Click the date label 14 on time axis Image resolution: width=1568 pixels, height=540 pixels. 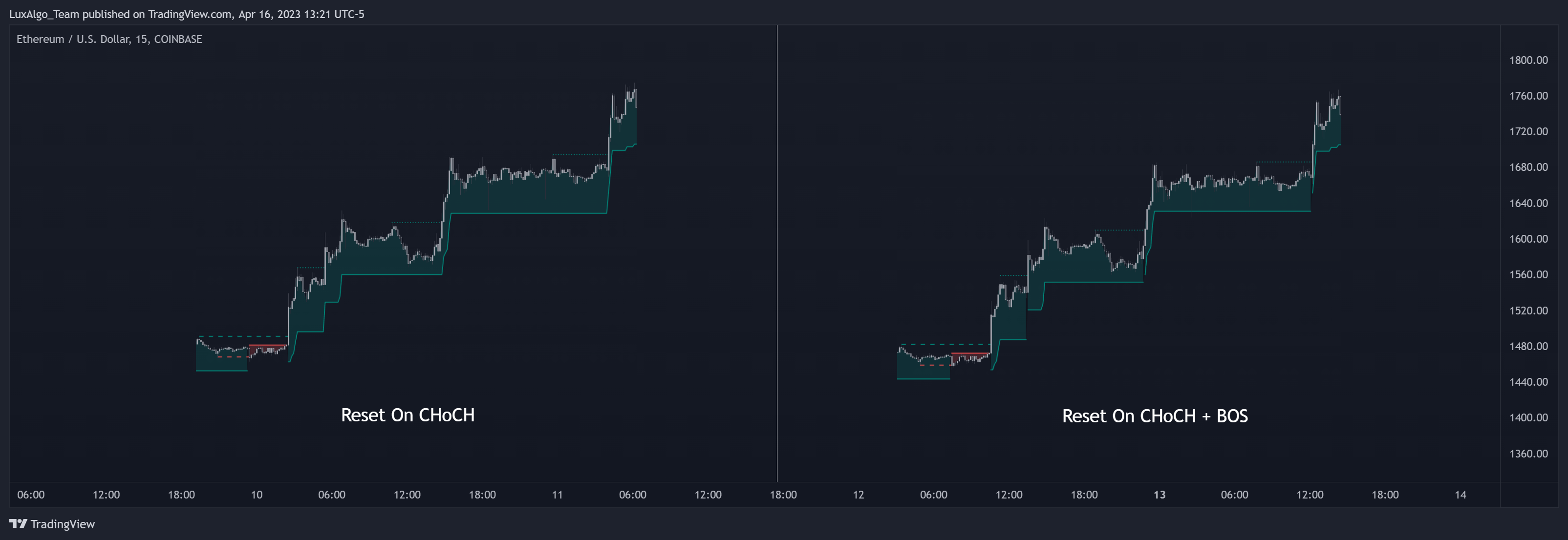[x=1461, y=495]
